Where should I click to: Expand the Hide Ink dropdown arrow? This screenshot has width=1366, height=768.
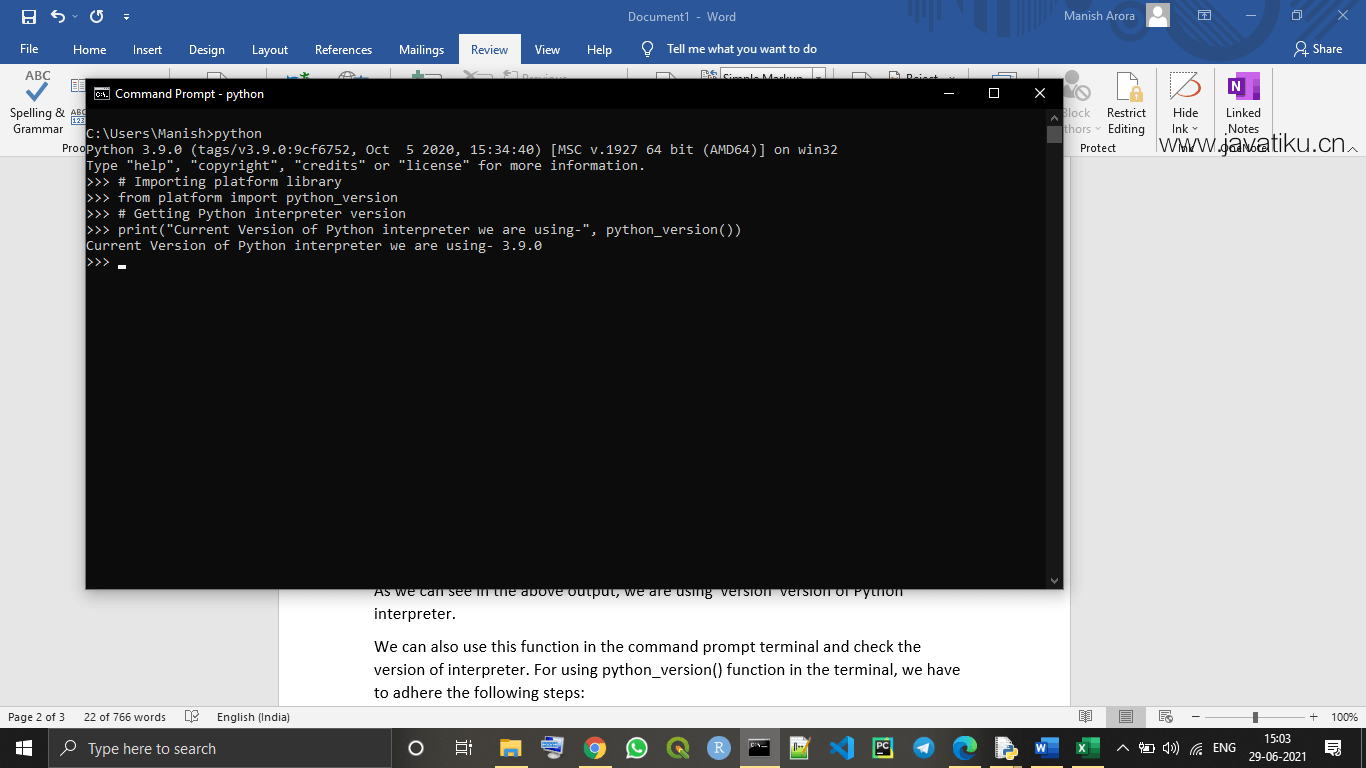point(1195,129)
